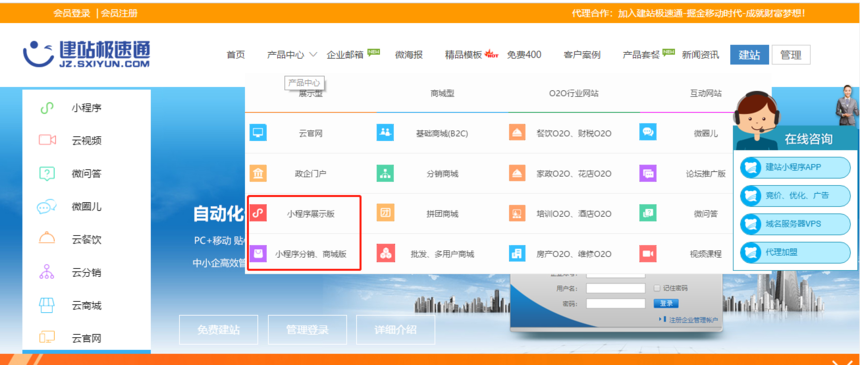Open the 拼团商城 orange icon
This screenshot has height=365, width=860.
(x=385, y=213)
